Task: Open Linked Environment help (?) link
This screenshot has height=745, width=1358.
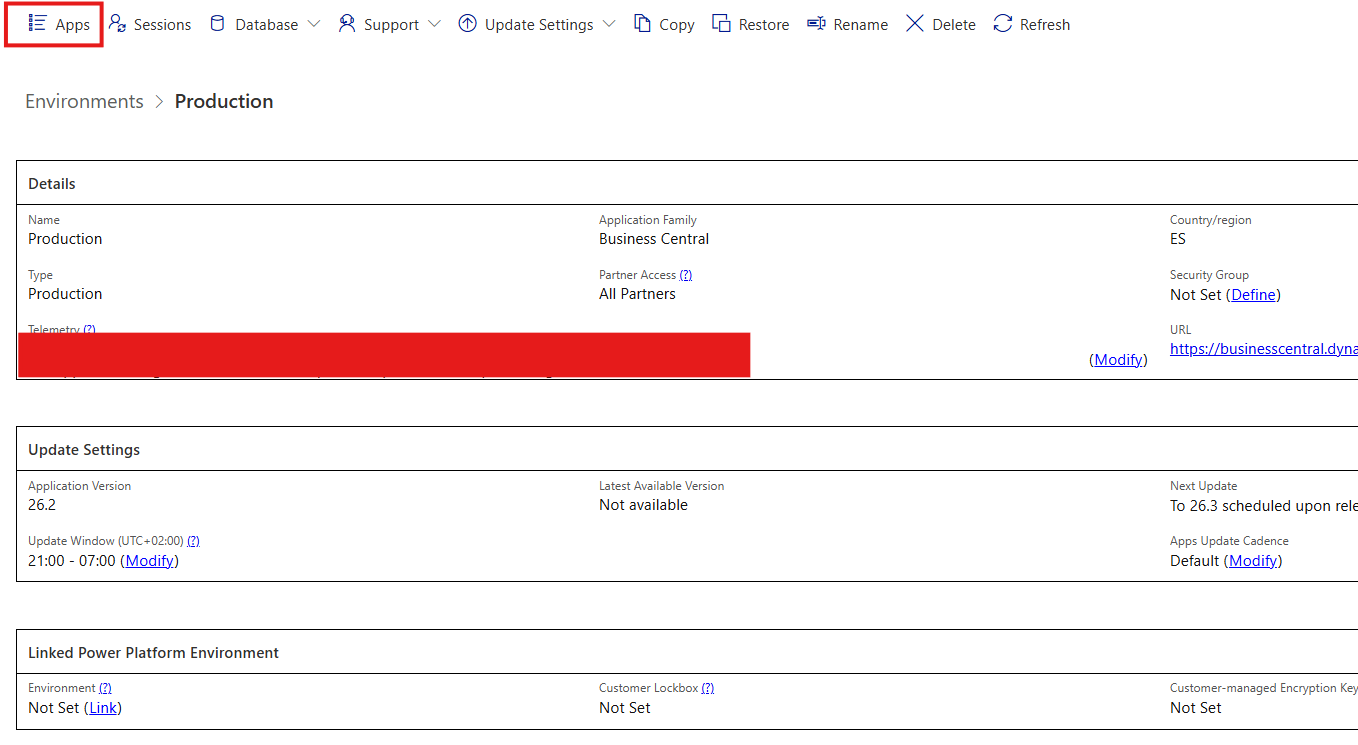Action: 105,688
